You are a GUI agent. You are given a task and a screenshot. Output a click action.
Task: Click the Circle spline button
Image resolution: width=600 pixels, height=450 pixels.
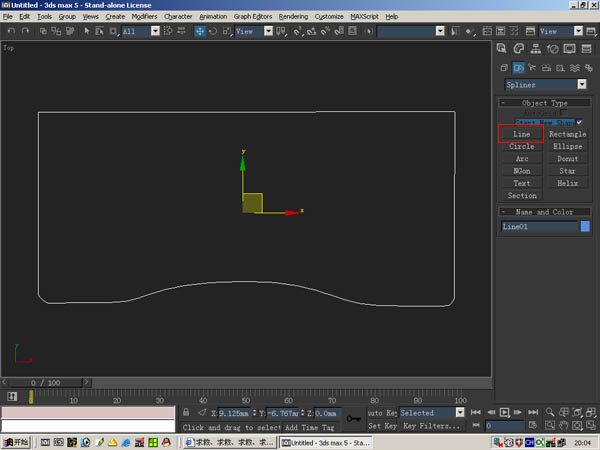point(522,146)
